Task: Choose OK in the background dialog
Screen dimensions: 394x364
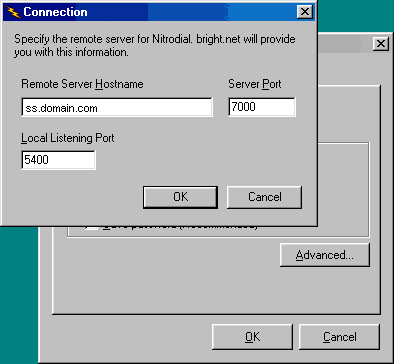Action: pyautogui.click(x=252, y=337)
